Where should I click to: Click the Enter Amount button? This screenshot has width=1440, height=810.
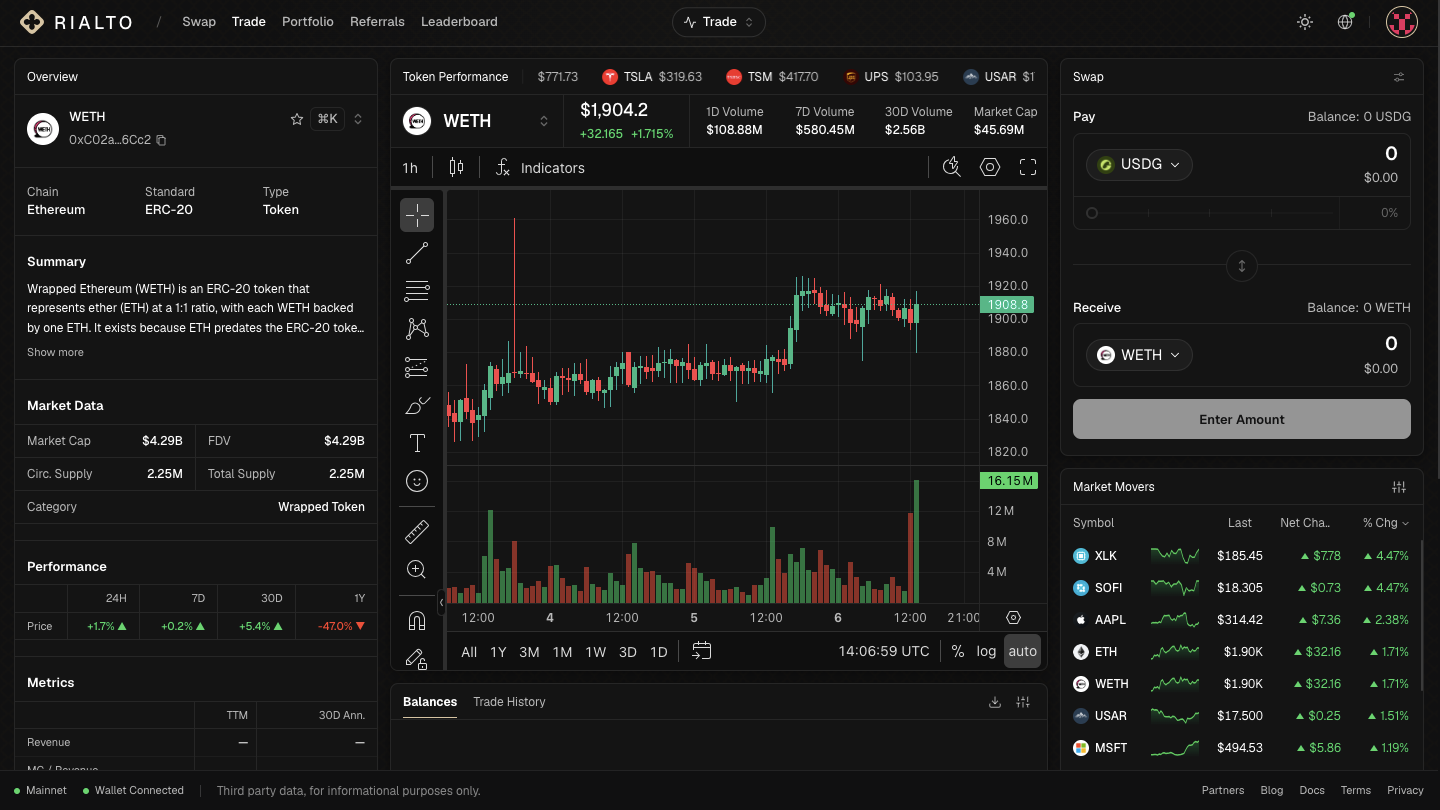pyautogui.click(x=1242, y=419)
